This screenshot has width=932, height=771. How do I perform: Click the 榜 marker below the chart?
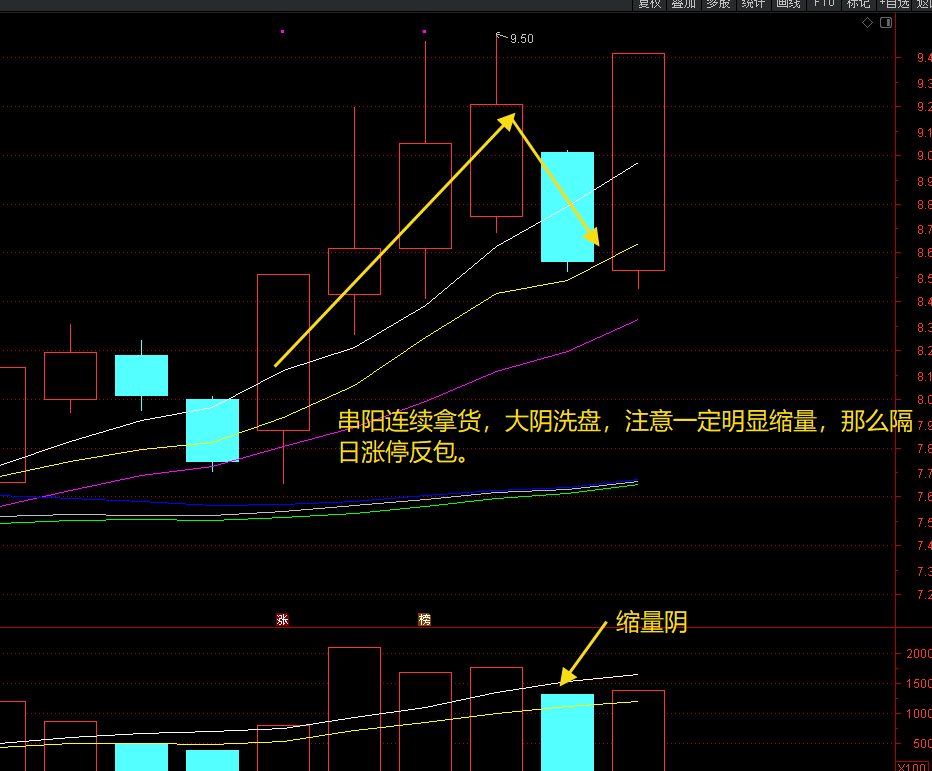pos(424,619)
